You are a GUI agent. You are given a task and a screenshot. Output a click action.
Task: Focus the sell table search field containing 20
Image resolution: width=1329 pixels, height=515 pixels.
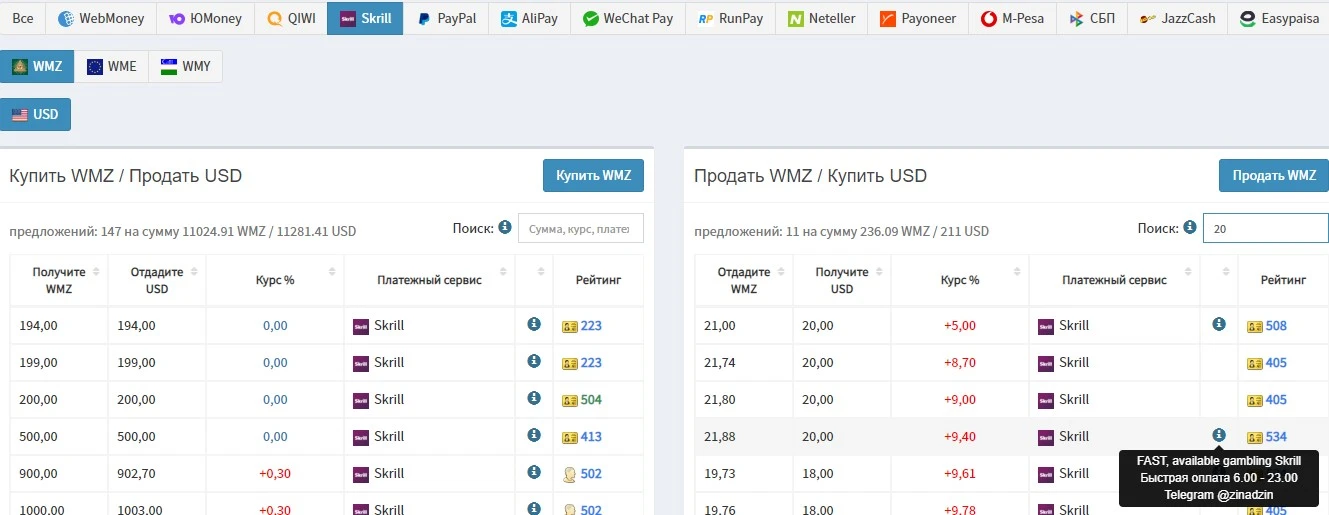[1265, 228]
